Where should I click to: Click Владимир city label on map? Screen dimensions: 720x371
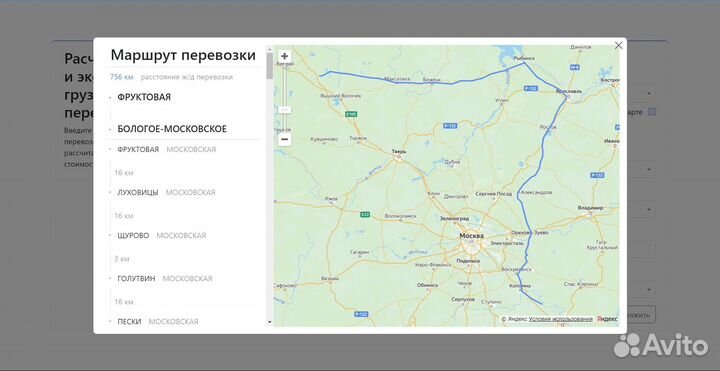click(x=591, y=208)
